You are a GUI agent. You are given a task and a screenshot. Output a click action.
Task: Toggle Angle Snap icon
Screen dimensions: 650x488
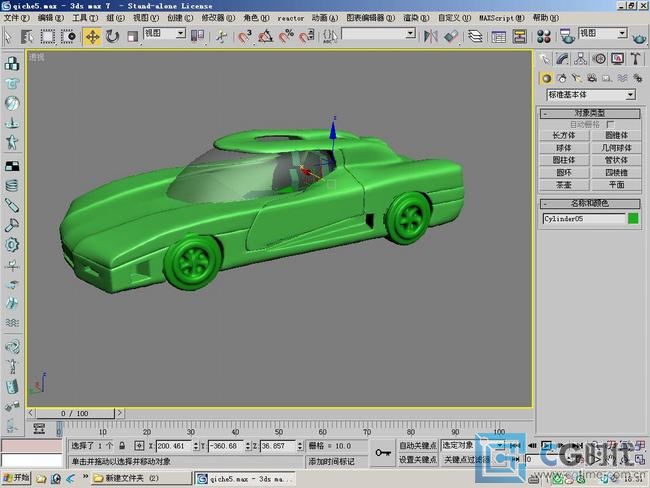[x=265, y=36]
